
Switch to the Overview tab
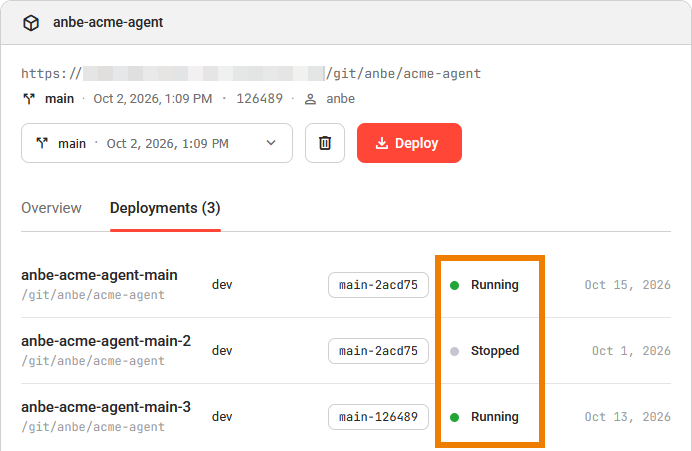[51, 208]
